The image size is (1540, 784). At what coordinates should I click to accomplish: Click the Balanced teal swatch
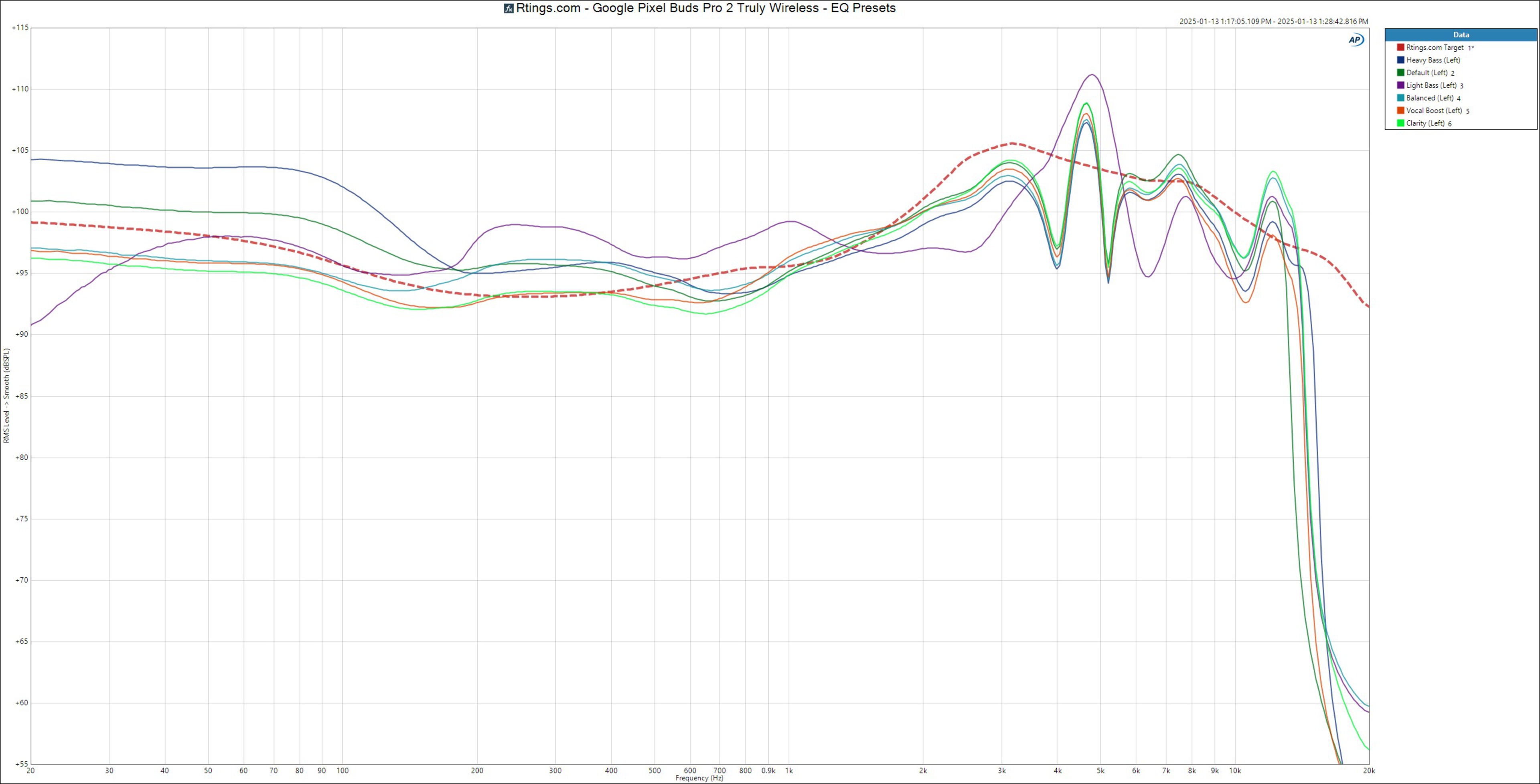point(1400,98)
